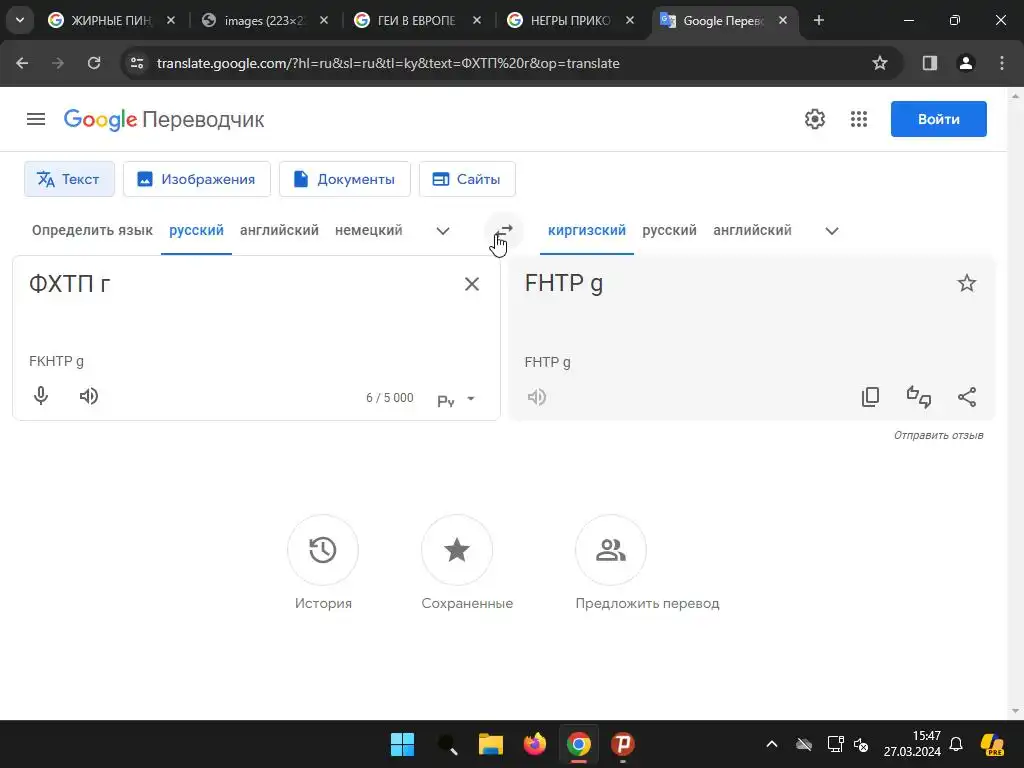Select русский as source language
The image size is (1024, 768).
click(197, 231)
